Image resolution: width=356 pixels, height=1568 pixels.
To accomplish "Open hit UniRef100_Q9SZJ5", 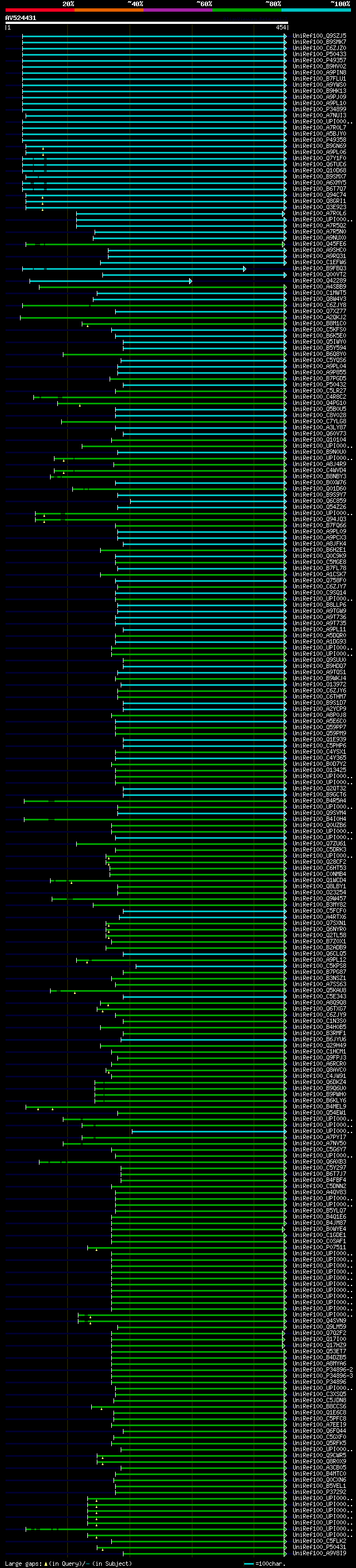I will click(x=319, y=36).
